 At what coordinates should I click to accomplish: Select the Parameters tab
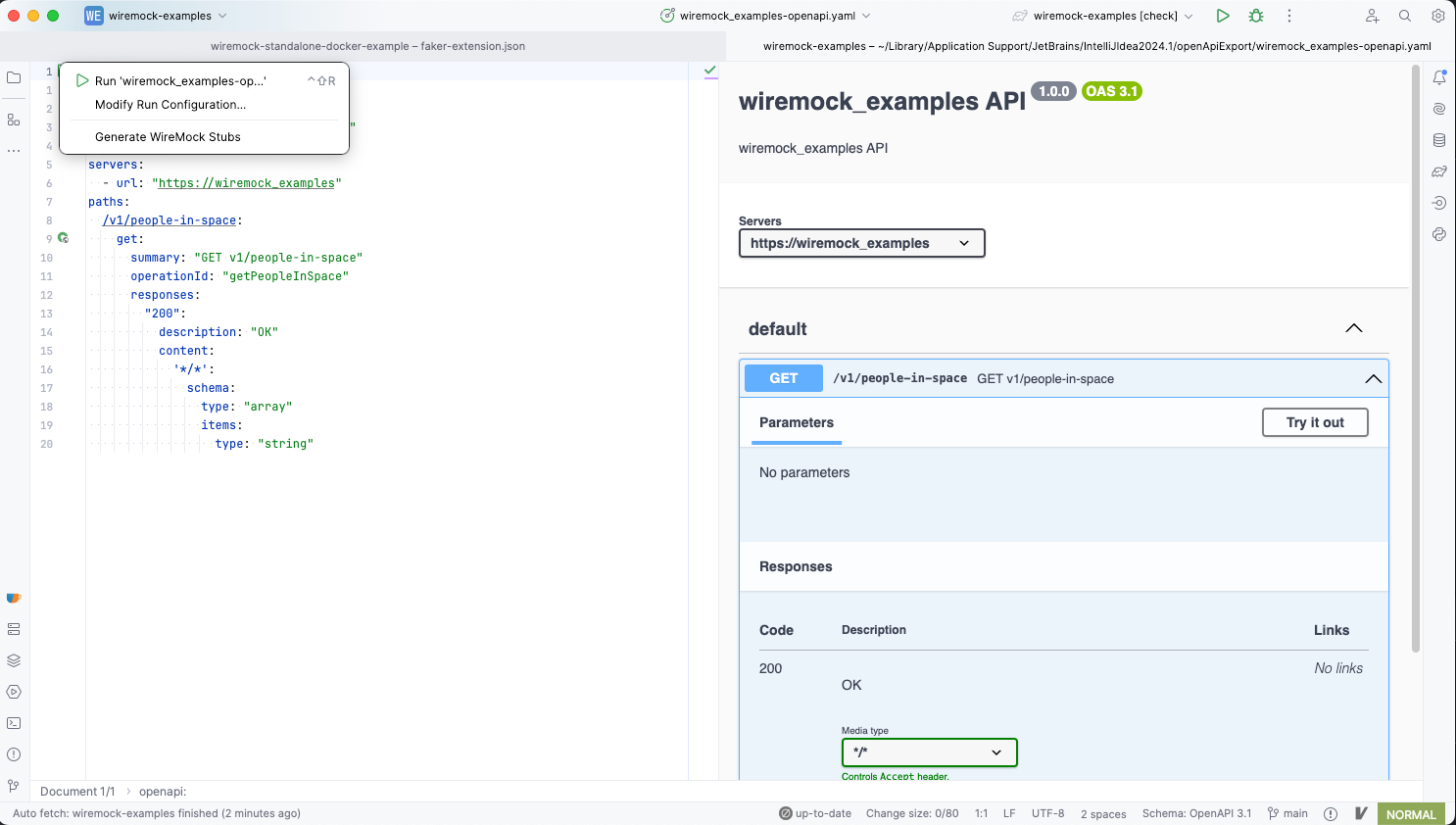point(797,422)
